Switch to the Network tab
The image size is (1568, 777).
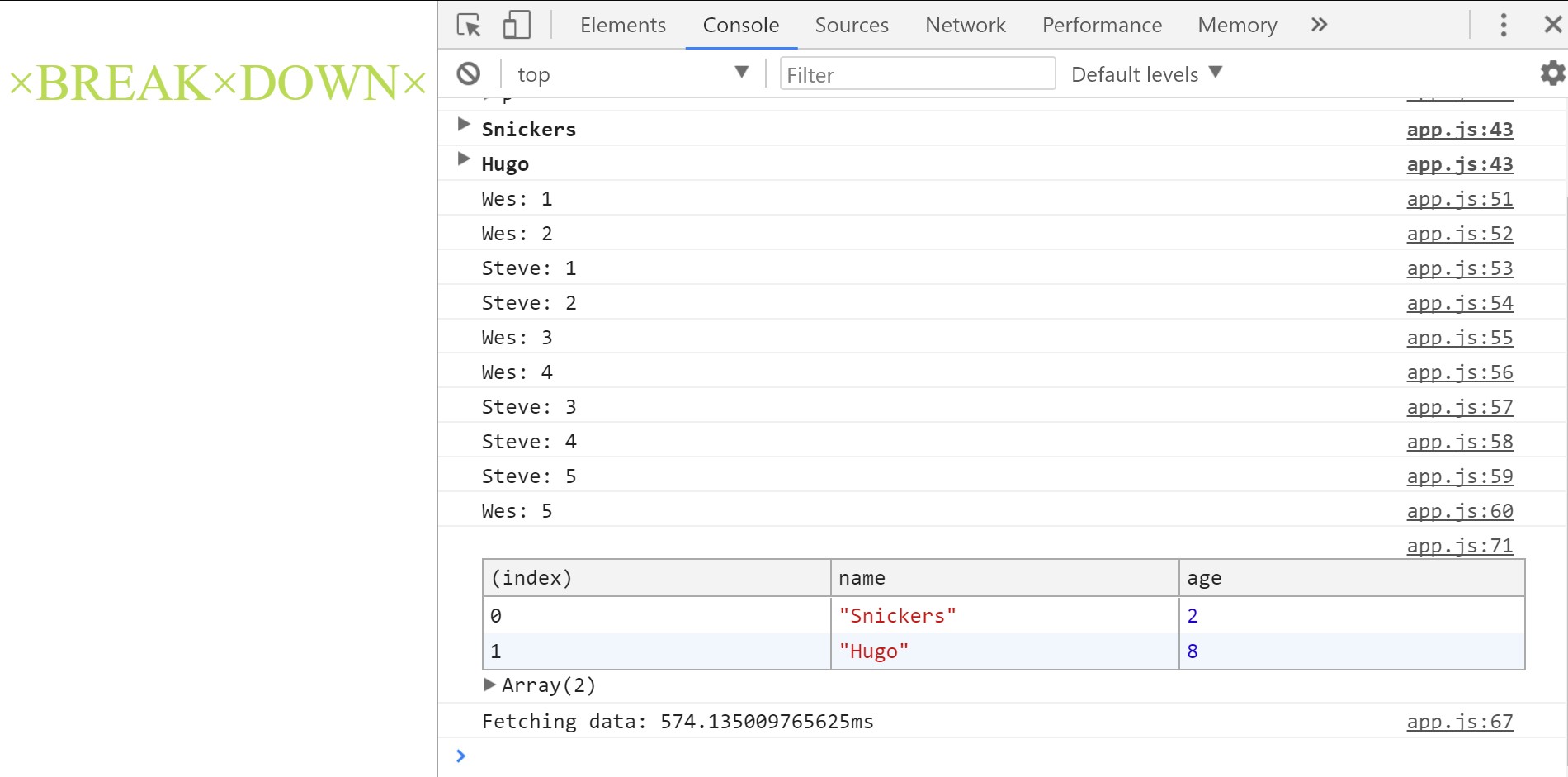pyautogui.click(x=966, y=25)
